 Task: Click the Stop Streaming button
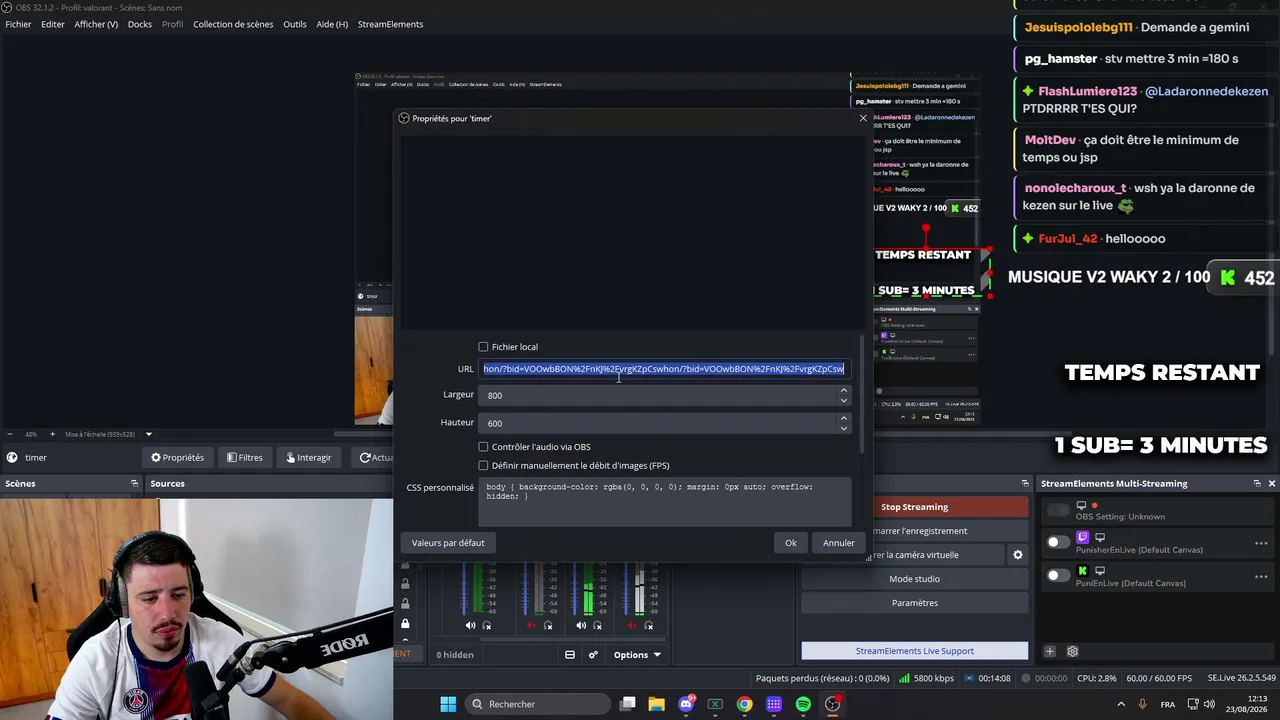[x=914, y=507]
